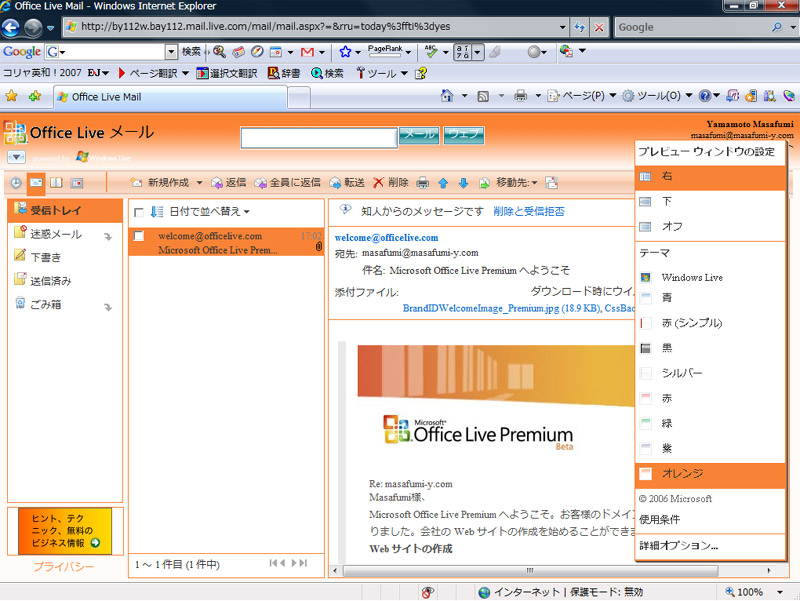Image resolution: width=800 pixels, height=601 pixels.
Task: Open the ページ翻訳 dropdown
Action: [185, 73]
